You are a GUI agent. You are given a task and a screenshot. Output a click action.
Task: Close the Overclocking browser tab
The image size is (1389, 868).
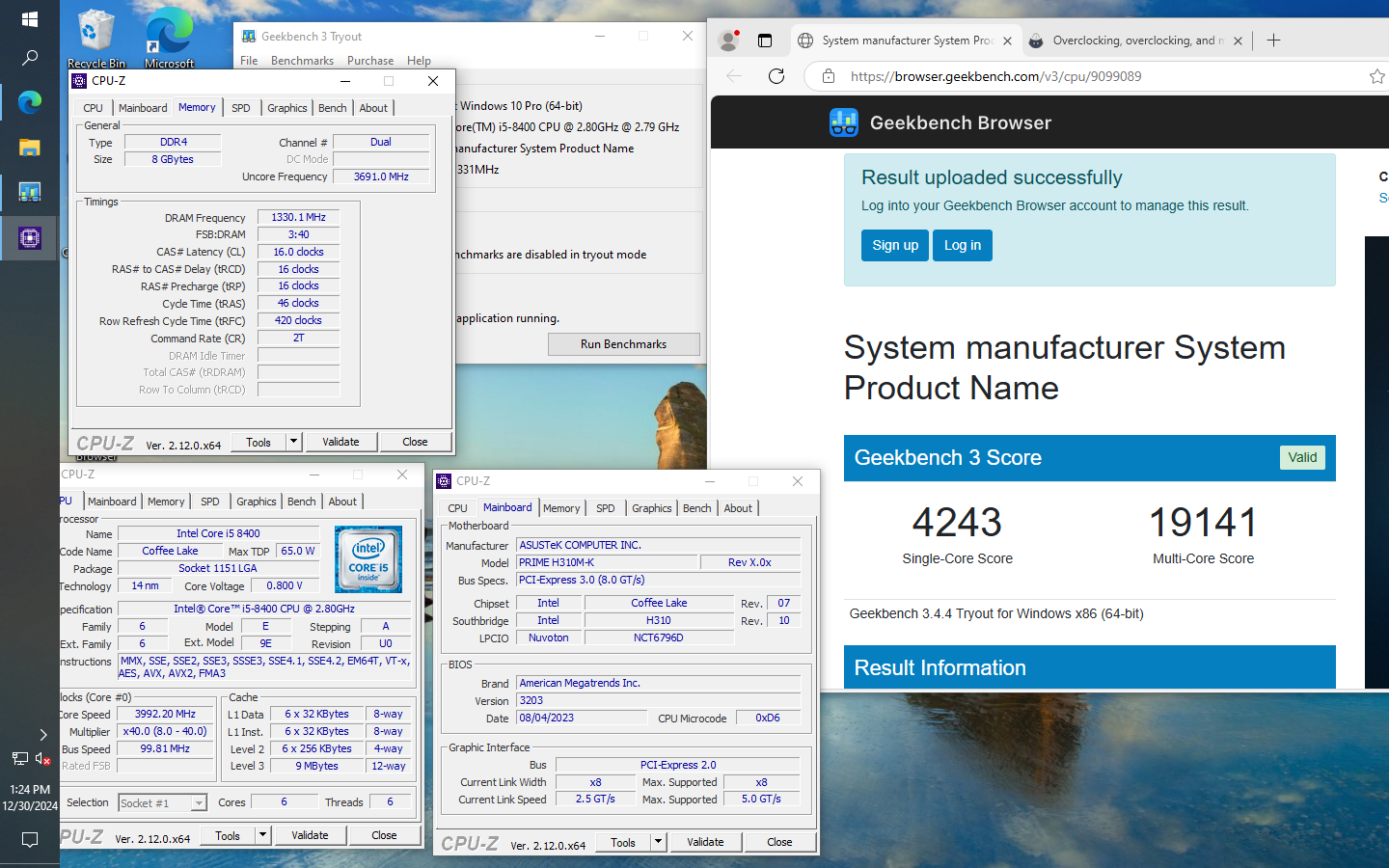[1238, 41]
